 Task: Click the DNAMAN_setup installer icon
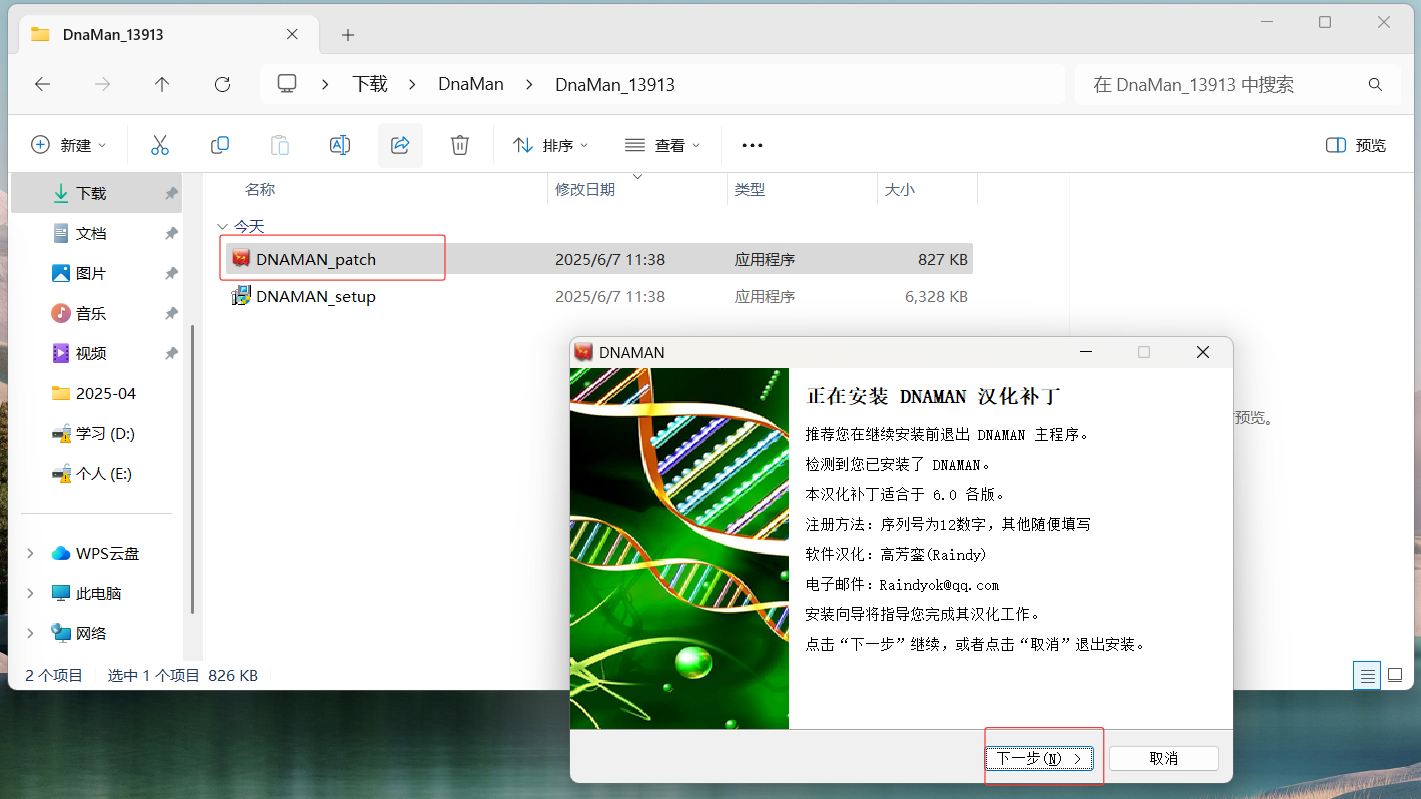tap(241, 296)
